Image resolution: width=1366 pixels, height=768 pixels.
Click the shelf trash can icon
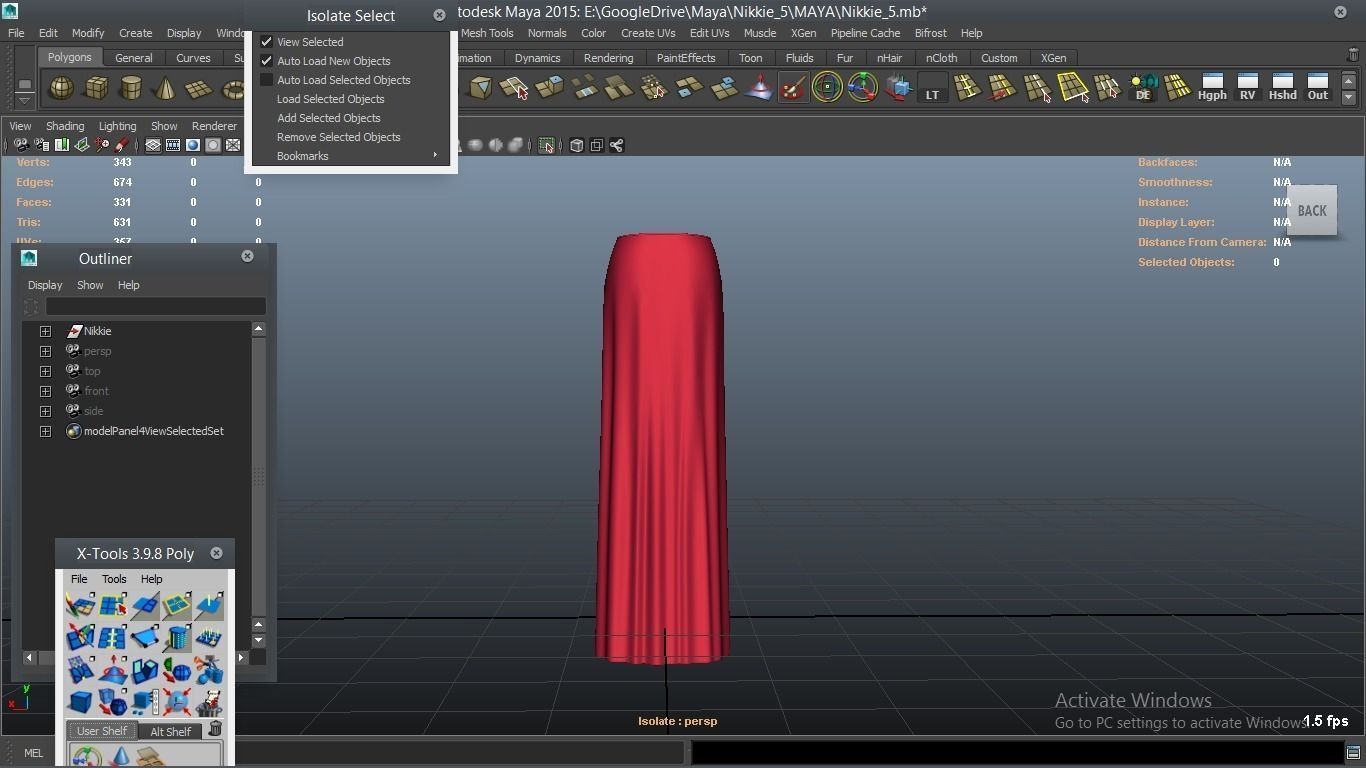[x=1354, y=56]
